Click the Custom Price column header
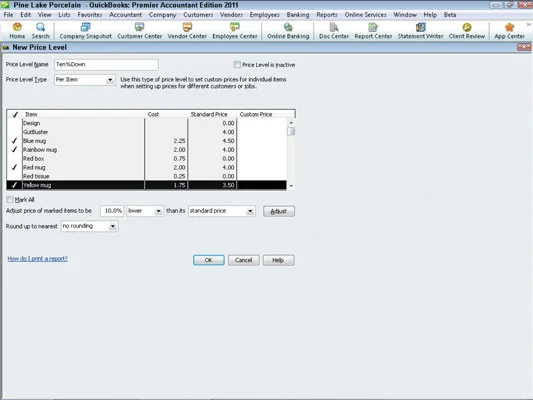The width and height of the screenshot is (533, 400). [x=266, y=115]
